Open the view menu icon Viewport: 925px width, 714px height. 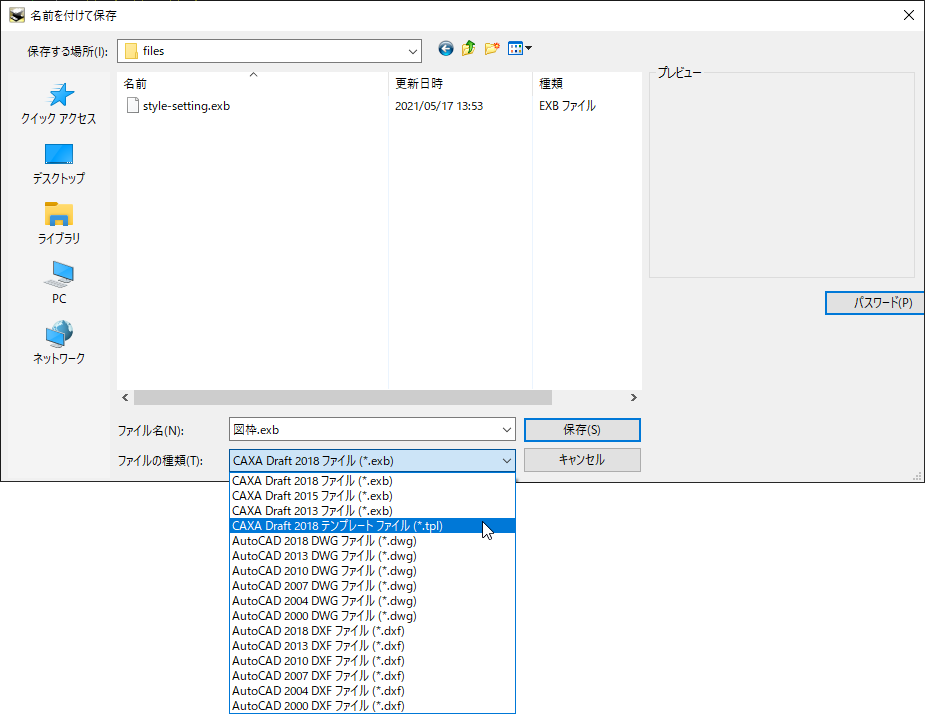click(519, 49)
